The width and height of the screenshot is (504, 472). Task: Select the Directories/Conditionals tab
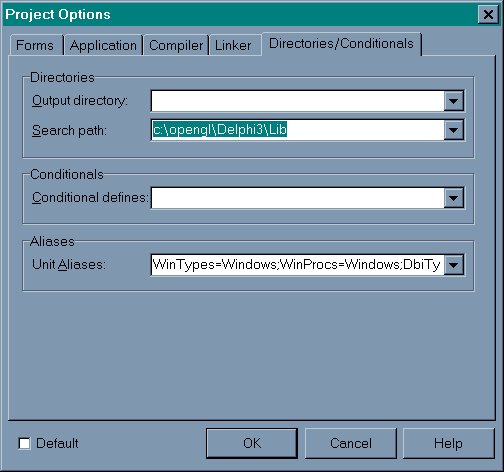click(341, 44)
